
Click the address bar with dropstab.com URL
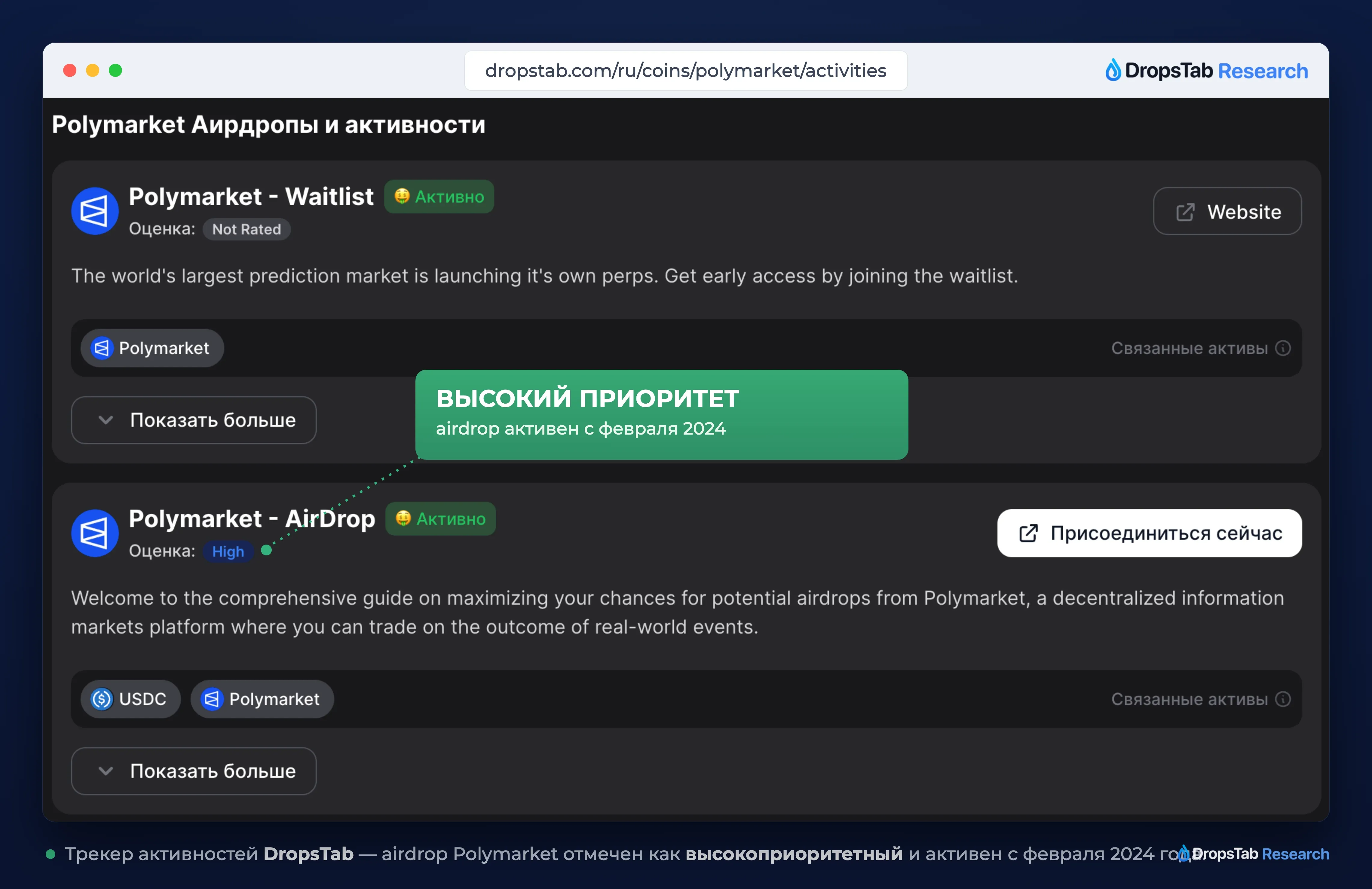tap(686, 70)
